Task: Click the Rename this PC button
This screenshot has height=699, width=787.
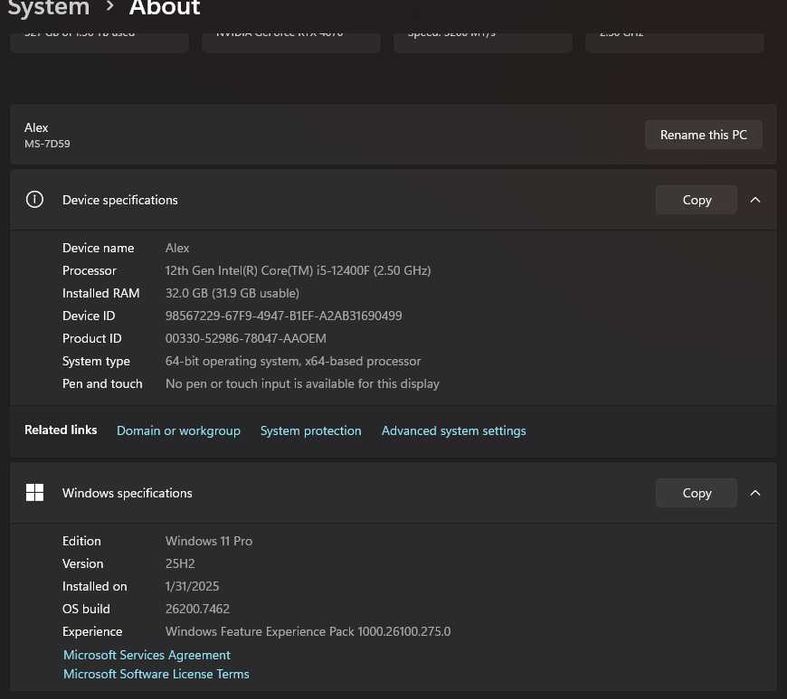Action: pos(703,134)
